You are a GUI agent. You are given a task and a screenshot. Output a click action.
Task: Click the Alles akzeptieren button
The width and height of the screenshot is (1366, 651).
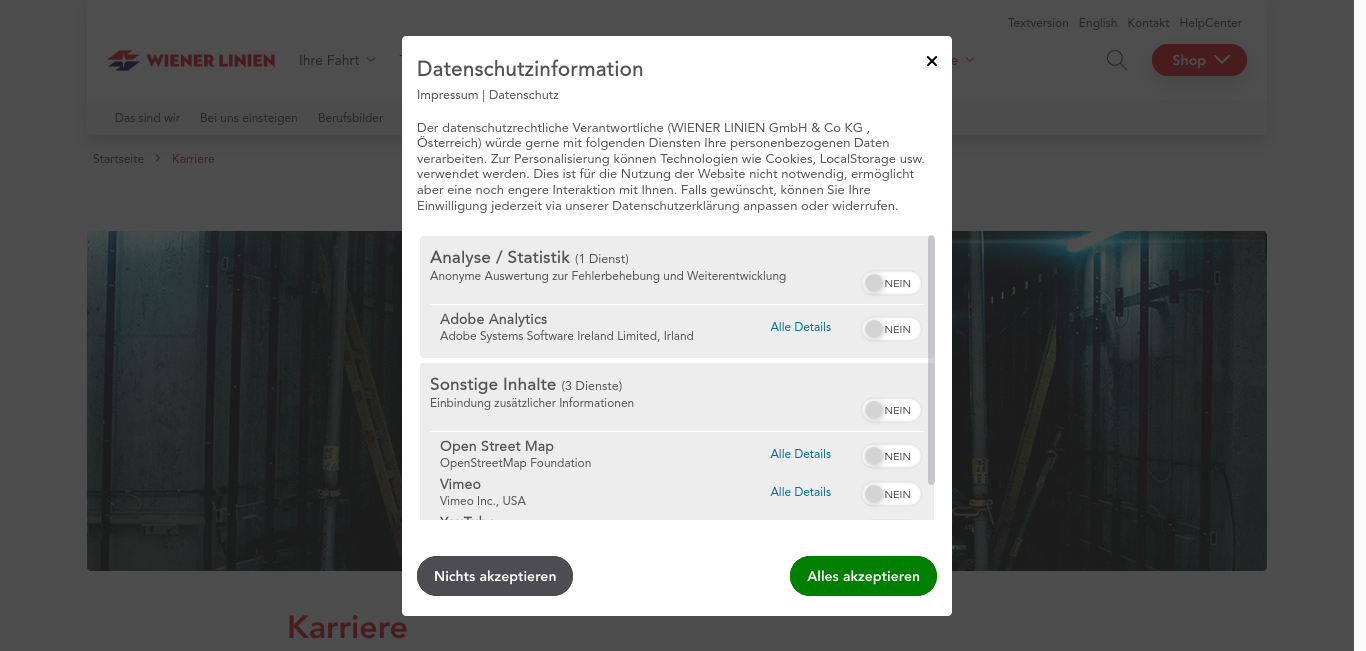[863, 576]
